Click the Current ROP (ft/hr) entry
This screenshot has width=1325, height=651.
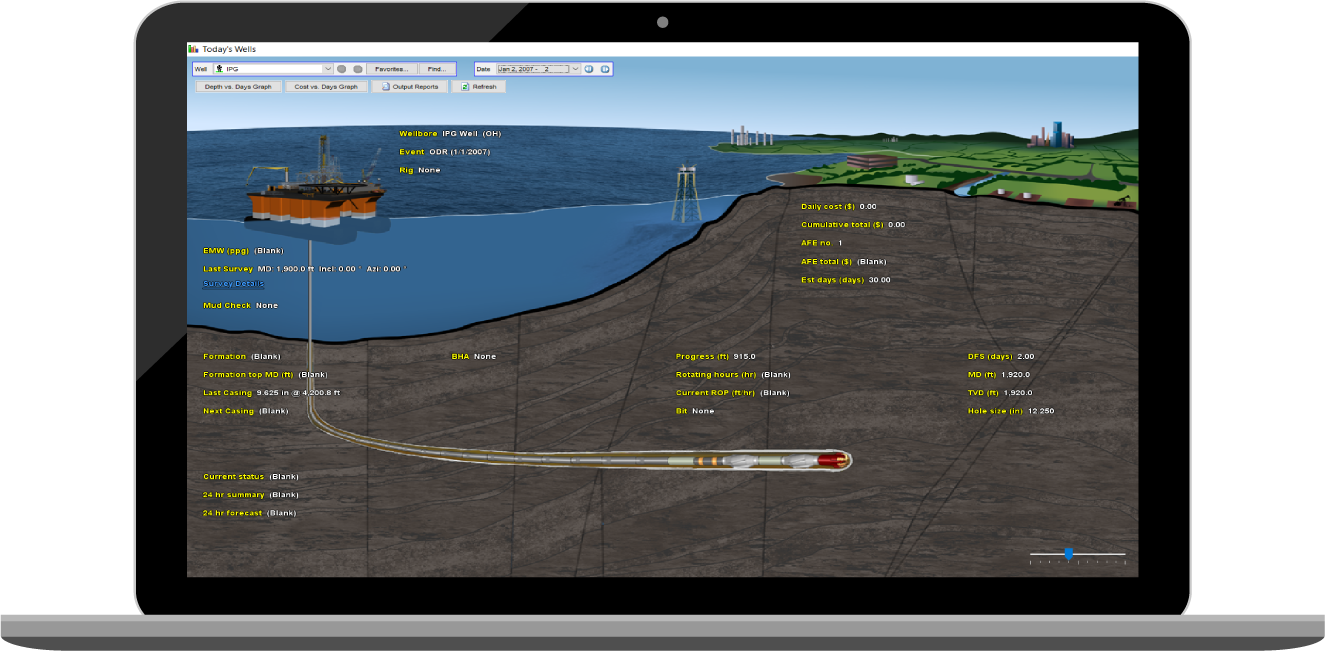732,393
